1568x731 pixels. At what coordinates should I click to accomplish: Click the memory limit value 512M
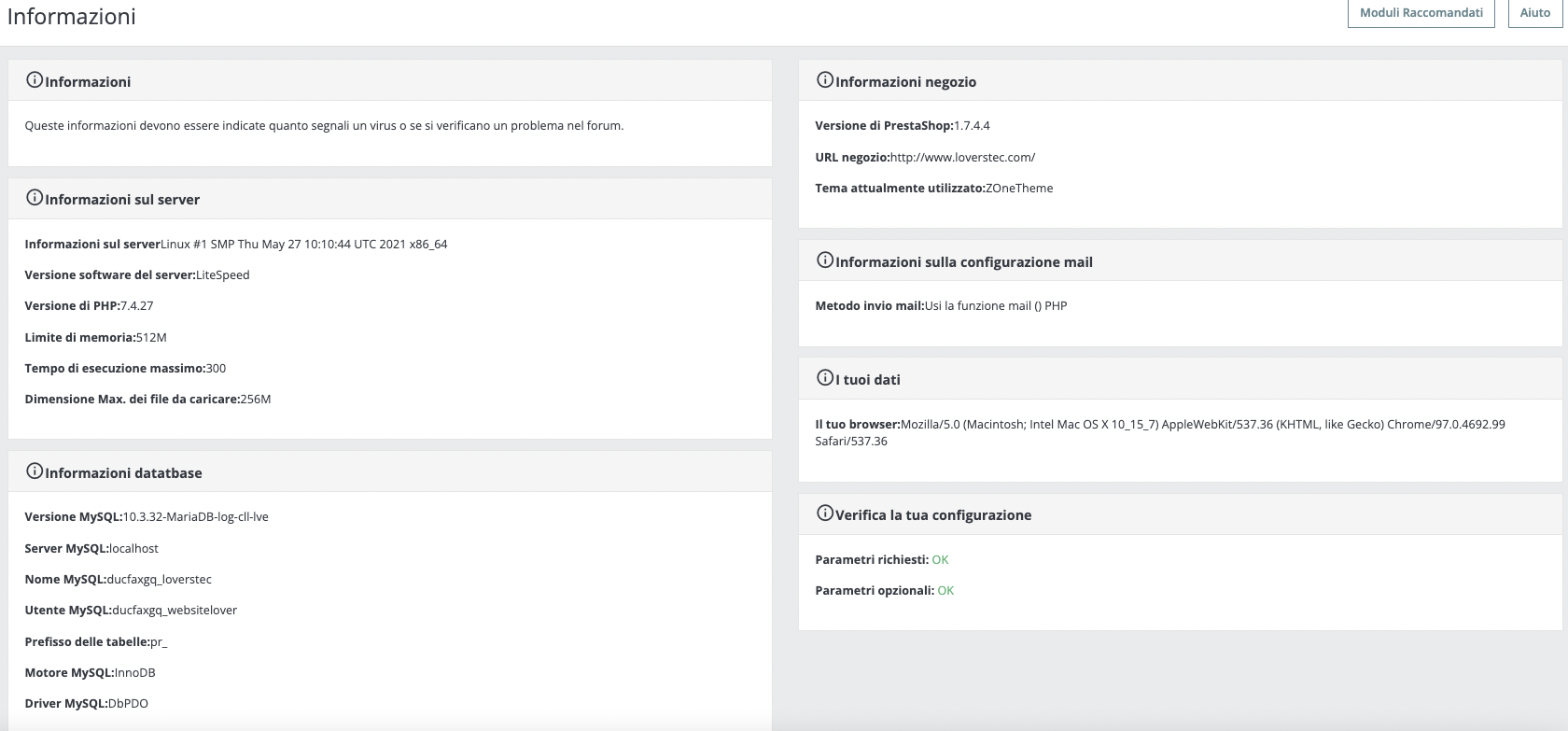(151, 337)
